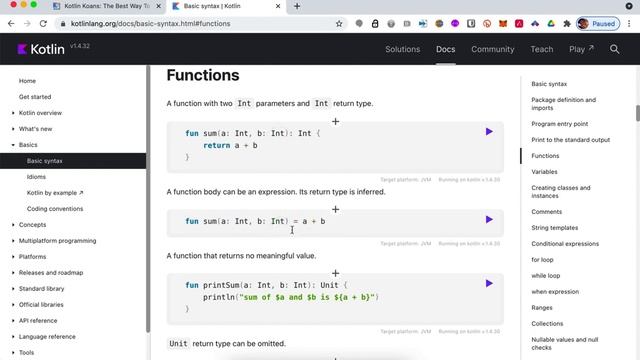Open the search magnifier in Kotlin header
640x360 pixels.
pos(614,49)
